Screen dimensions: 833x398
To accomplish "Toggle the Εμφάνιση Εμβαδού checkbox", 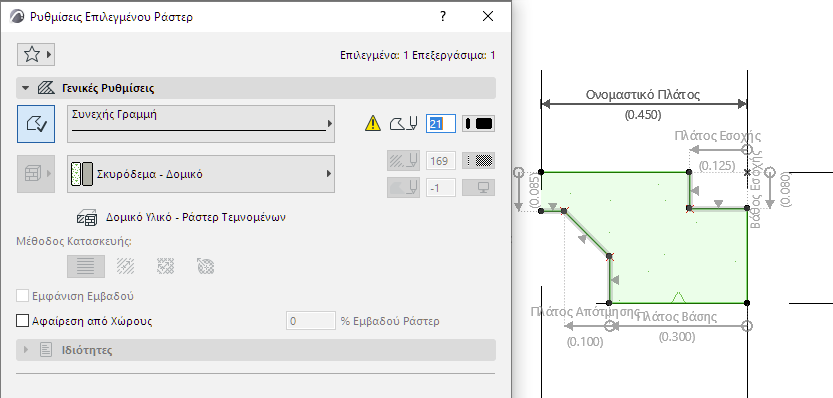I will [x=22, y=296].
